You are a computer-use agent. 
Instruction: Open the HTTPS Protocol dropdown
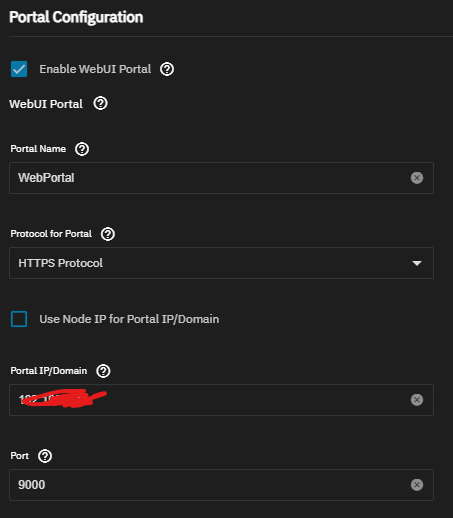221,263
